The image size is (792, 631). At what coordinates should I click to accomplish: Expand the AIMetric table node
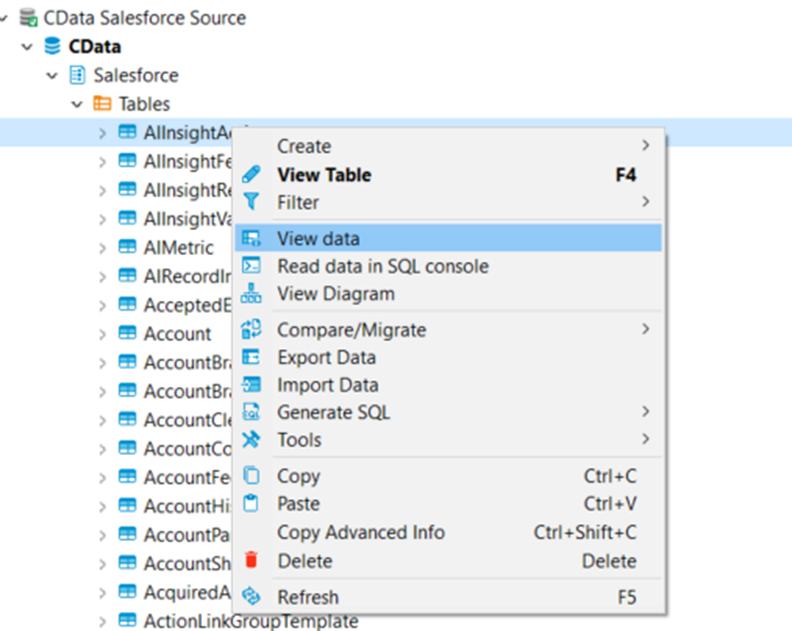tap(102, 247)
